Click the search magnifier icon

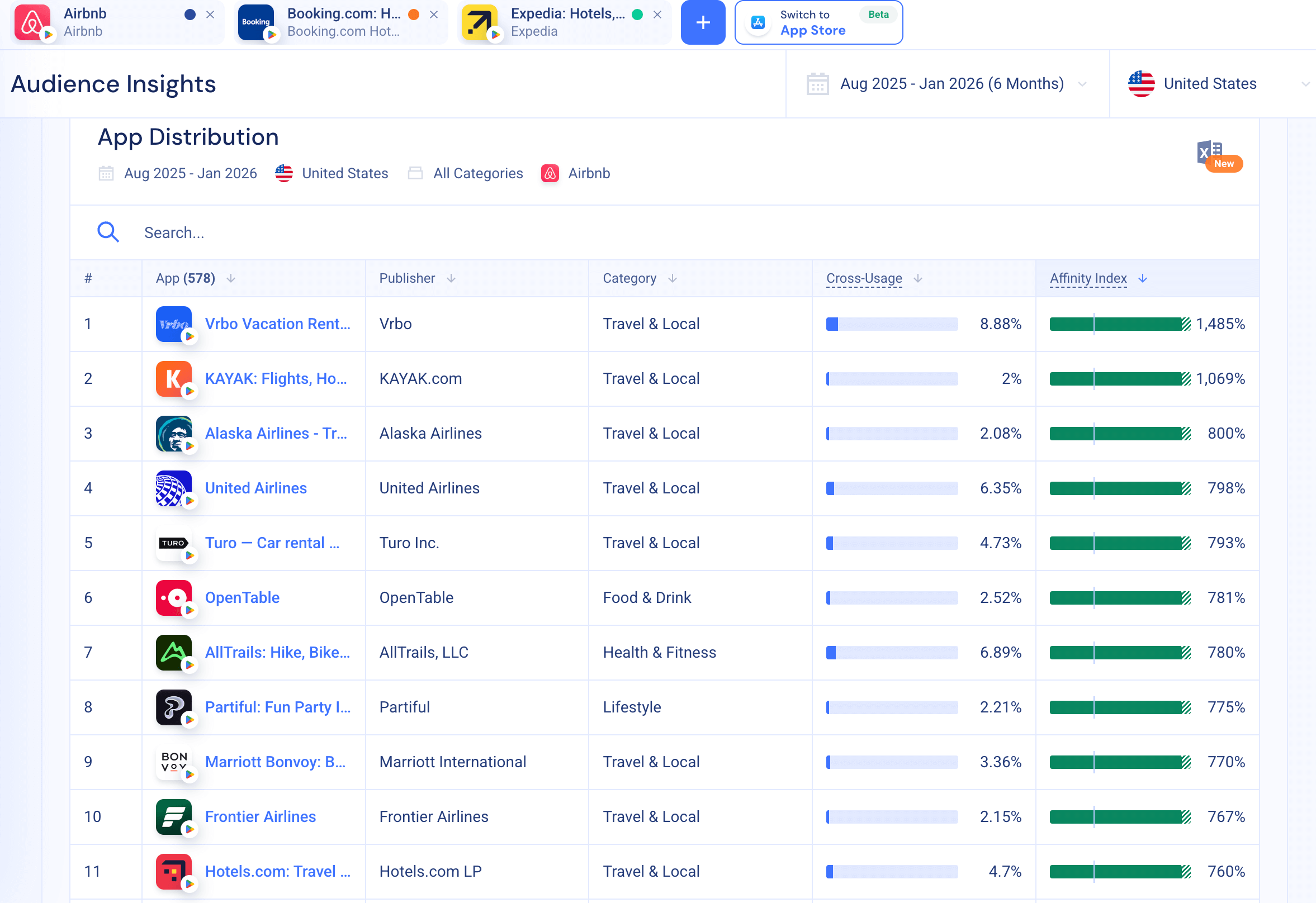click(107, 232)
